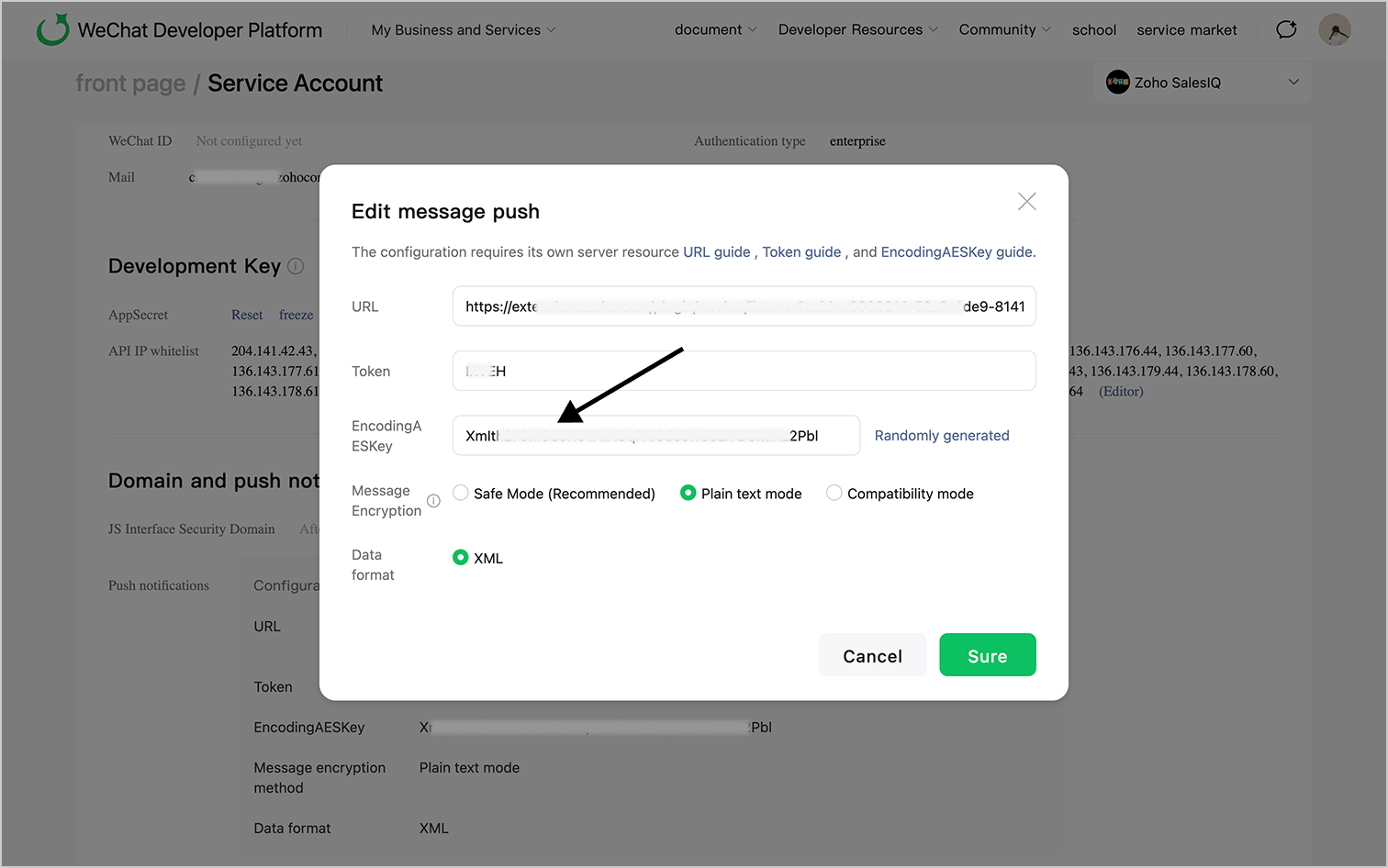Open the Developer Resources dropdown menu
Screen dimensions: 1388x868
click(x=857, y=30)
